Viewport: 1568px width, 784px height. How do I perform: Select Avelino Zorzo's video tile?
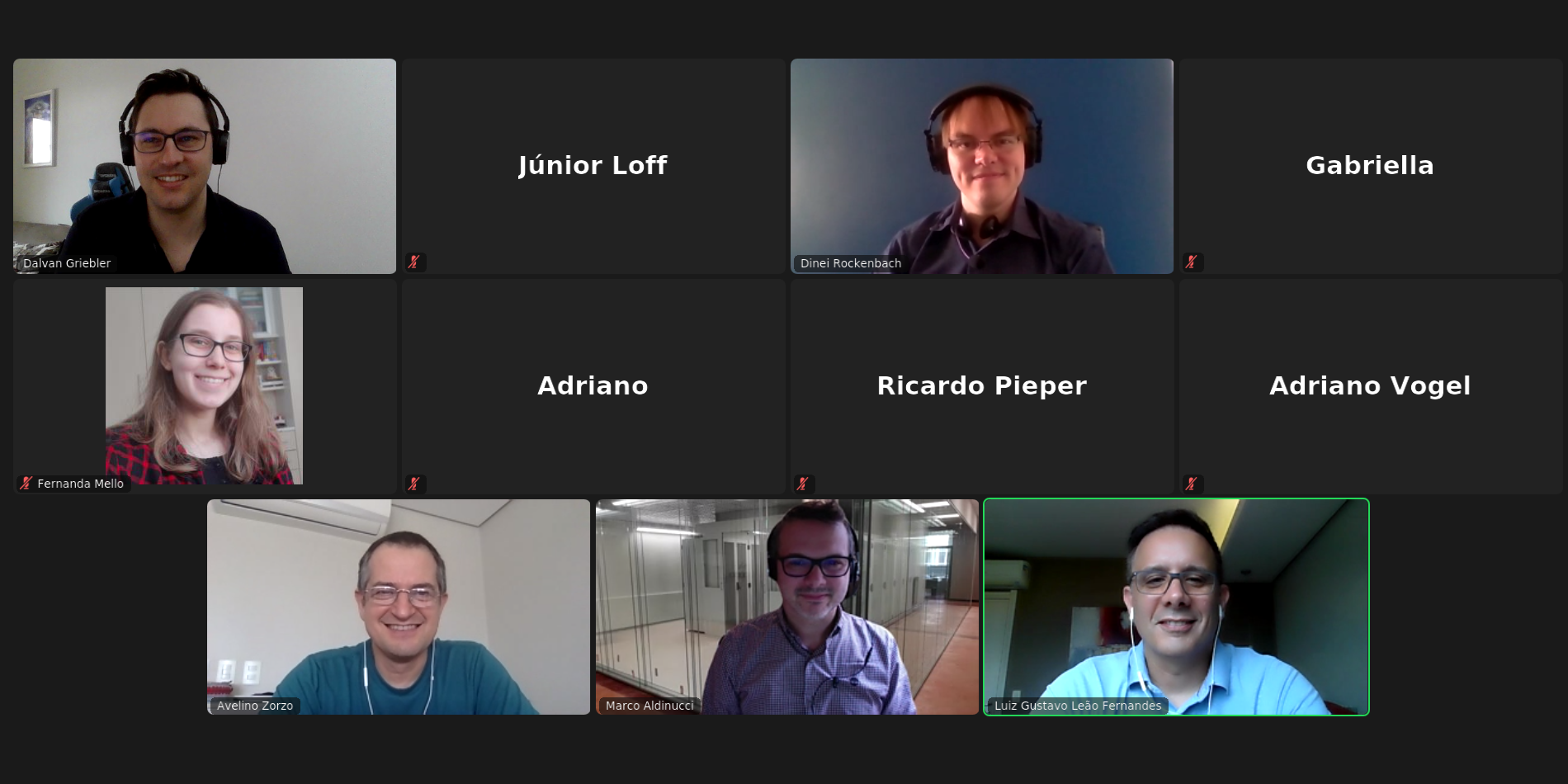pyautogui.click(x=399, y=607)
